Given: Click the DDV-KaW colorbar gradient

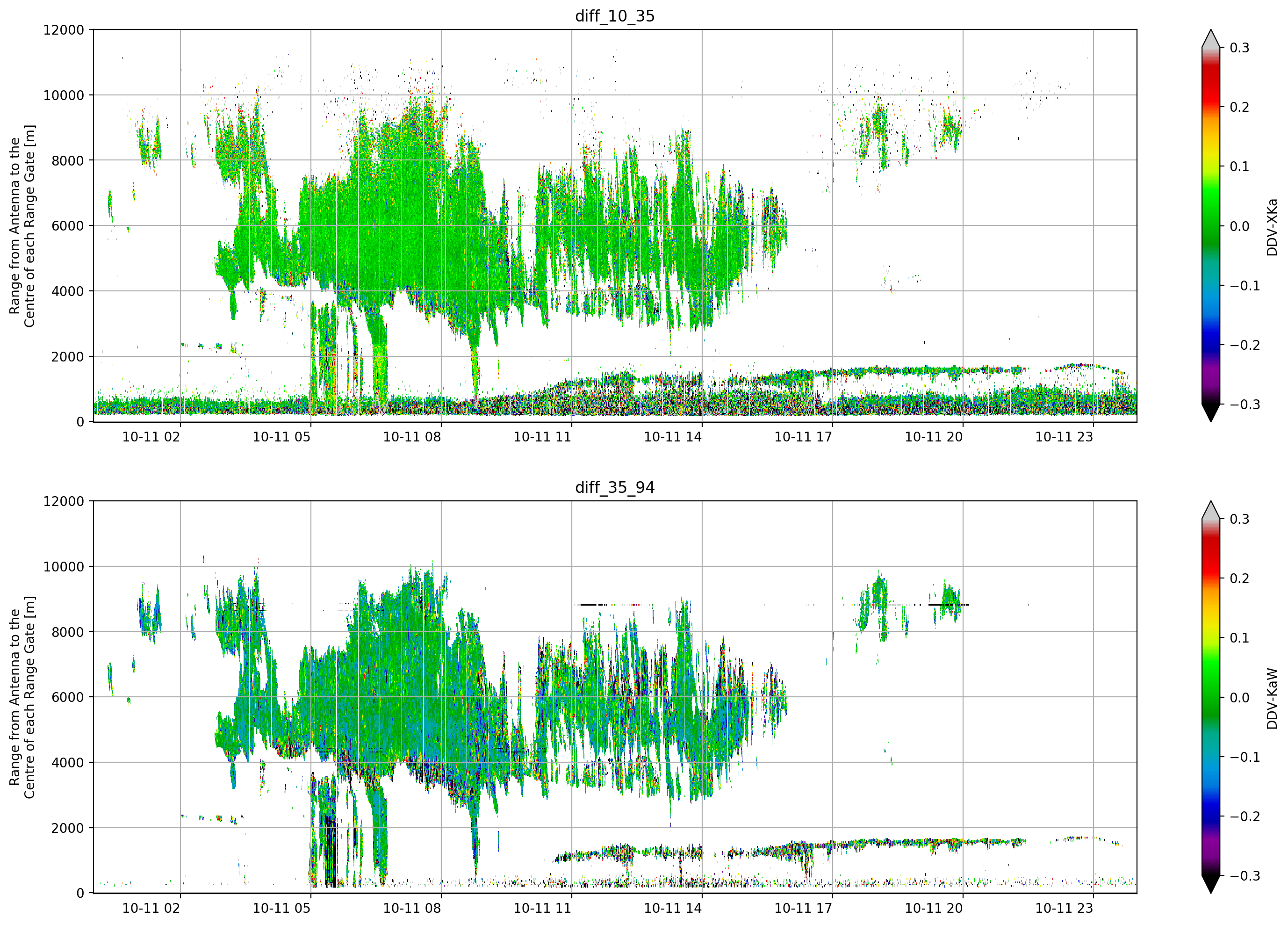Looking at the screenshot, I should (x=1211, y=697).
